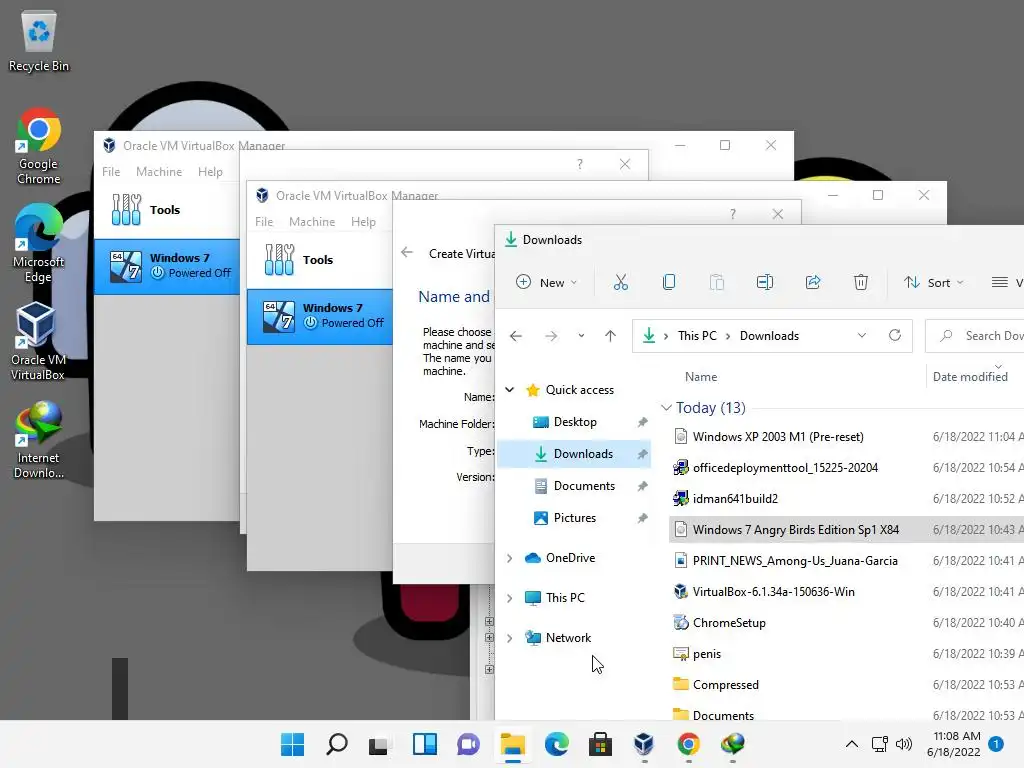Open File menu in the rear VirtualBox Manager
The image size is (1024, 768).
pos(111,171)
